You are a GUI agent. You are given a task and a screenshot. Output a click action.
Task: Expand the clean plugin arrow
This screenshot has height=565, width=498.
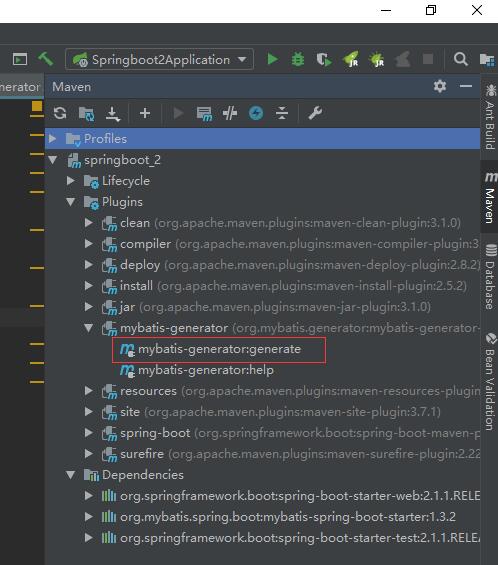pos(89,222)
